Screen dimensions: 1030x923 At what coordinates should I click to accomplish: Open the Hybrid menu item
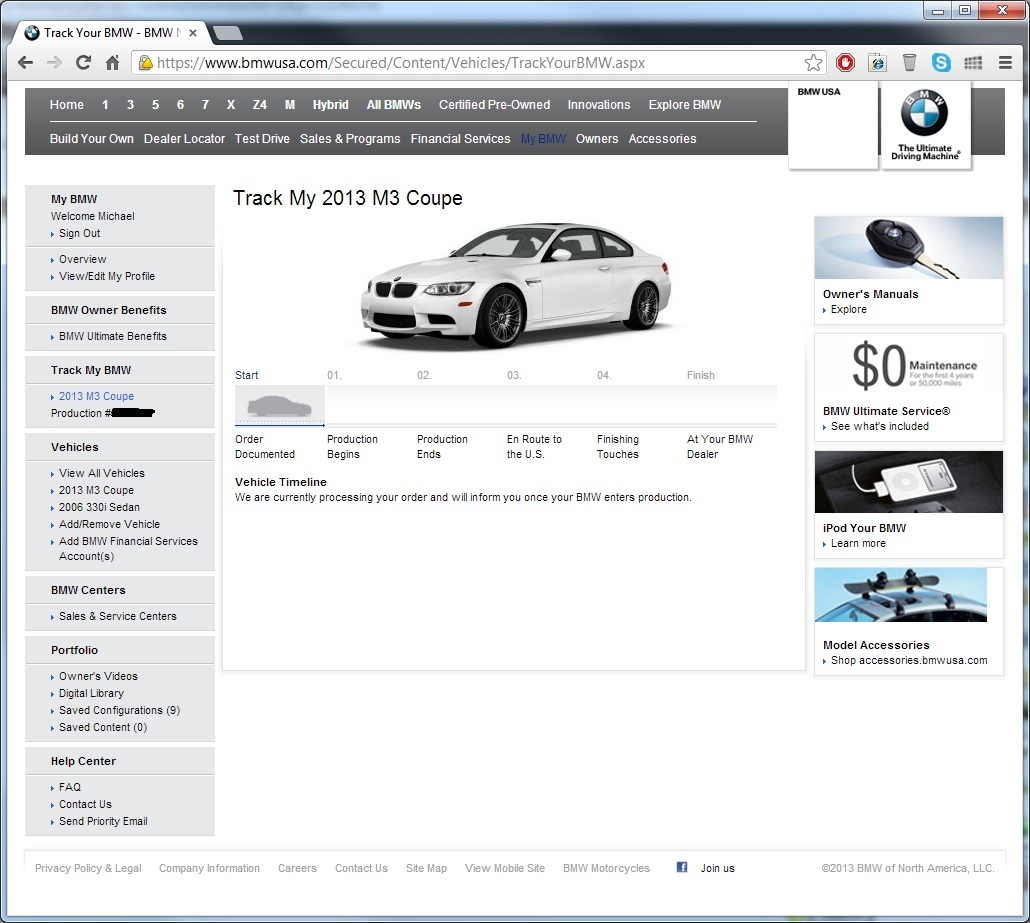[330, 104]
